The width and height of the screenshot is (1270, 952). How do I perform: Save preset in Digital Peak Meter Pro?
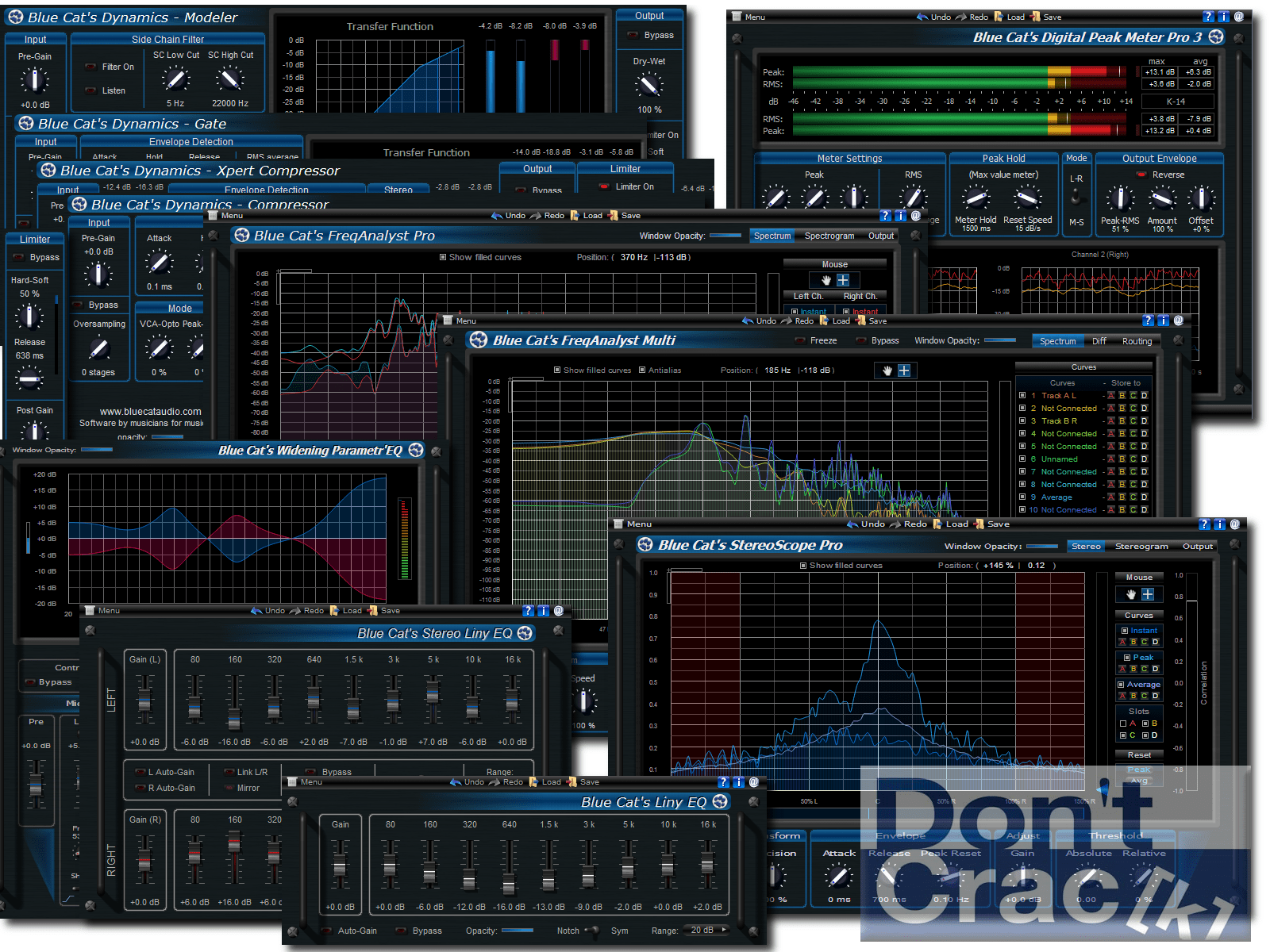pyautogui.click(x=1046, y=17)
